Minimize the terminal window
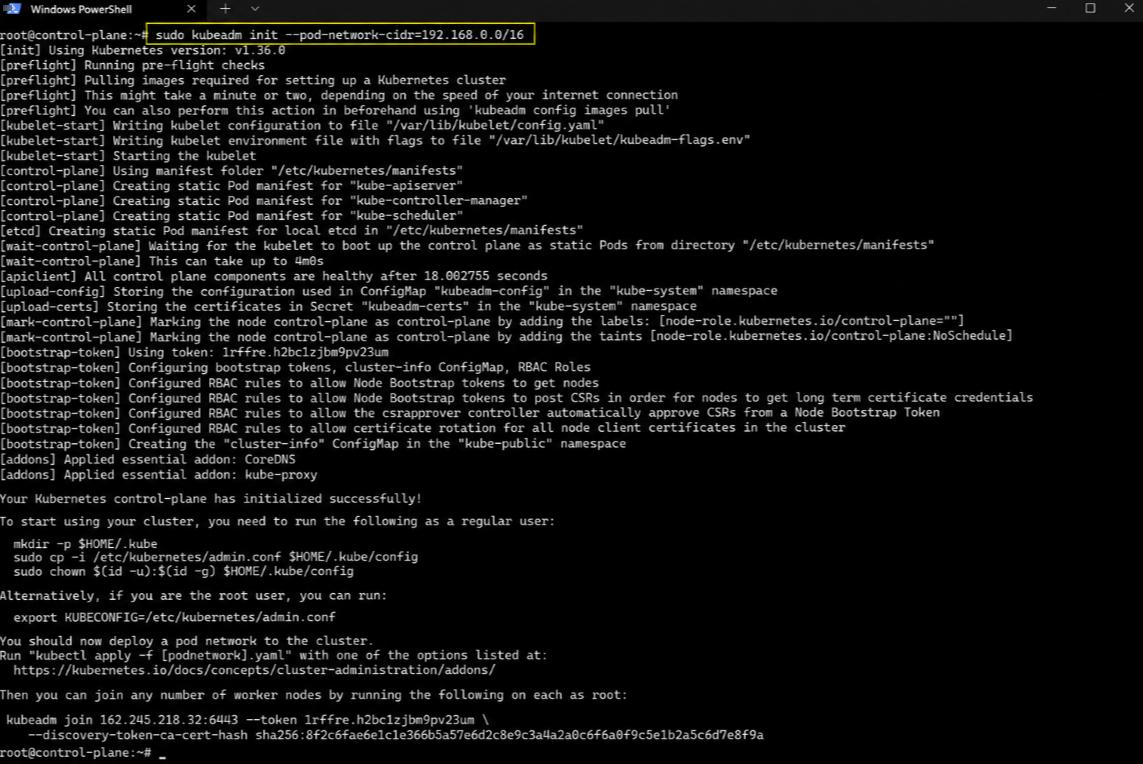 1051,8
